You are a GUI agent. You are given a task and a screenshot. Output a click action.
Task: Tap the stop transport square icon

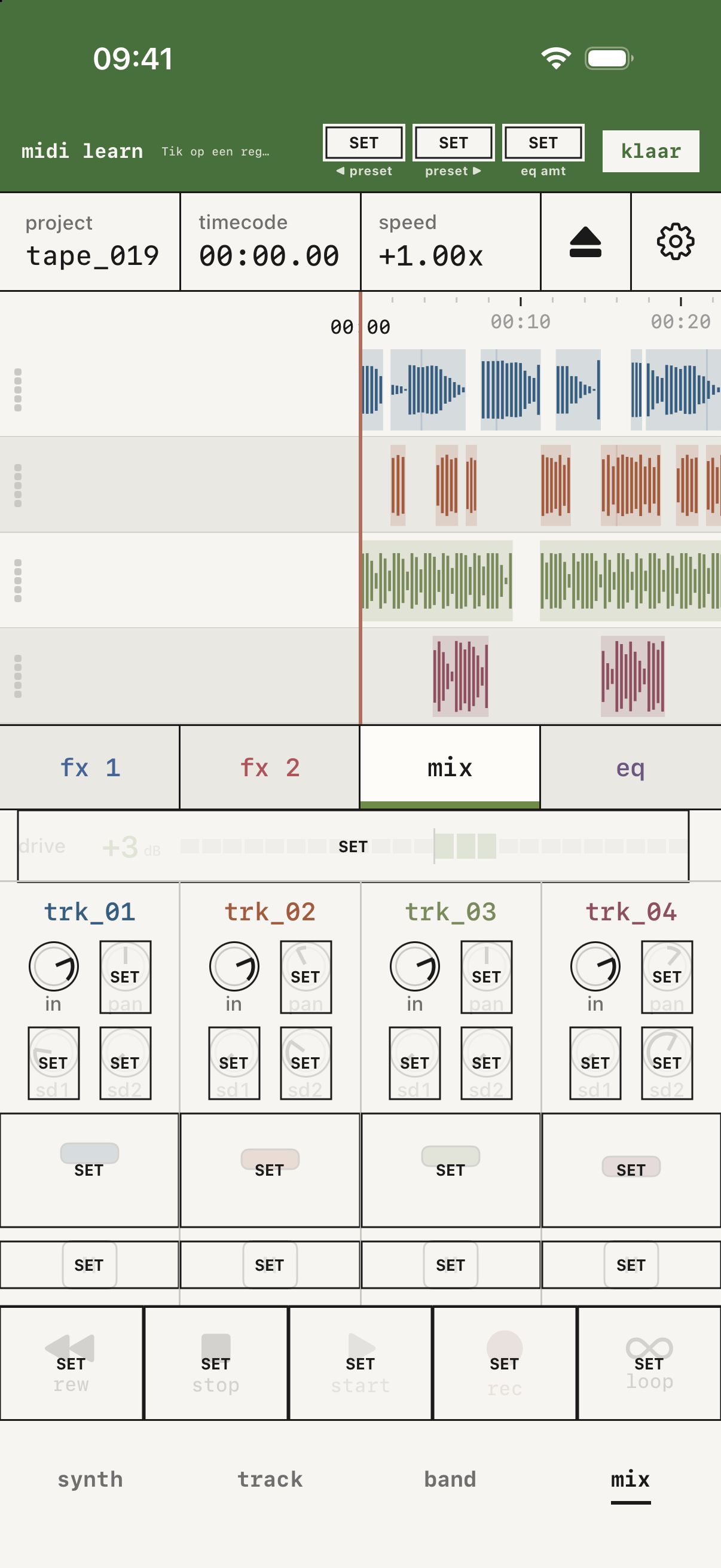click(x=215, y=1348)
